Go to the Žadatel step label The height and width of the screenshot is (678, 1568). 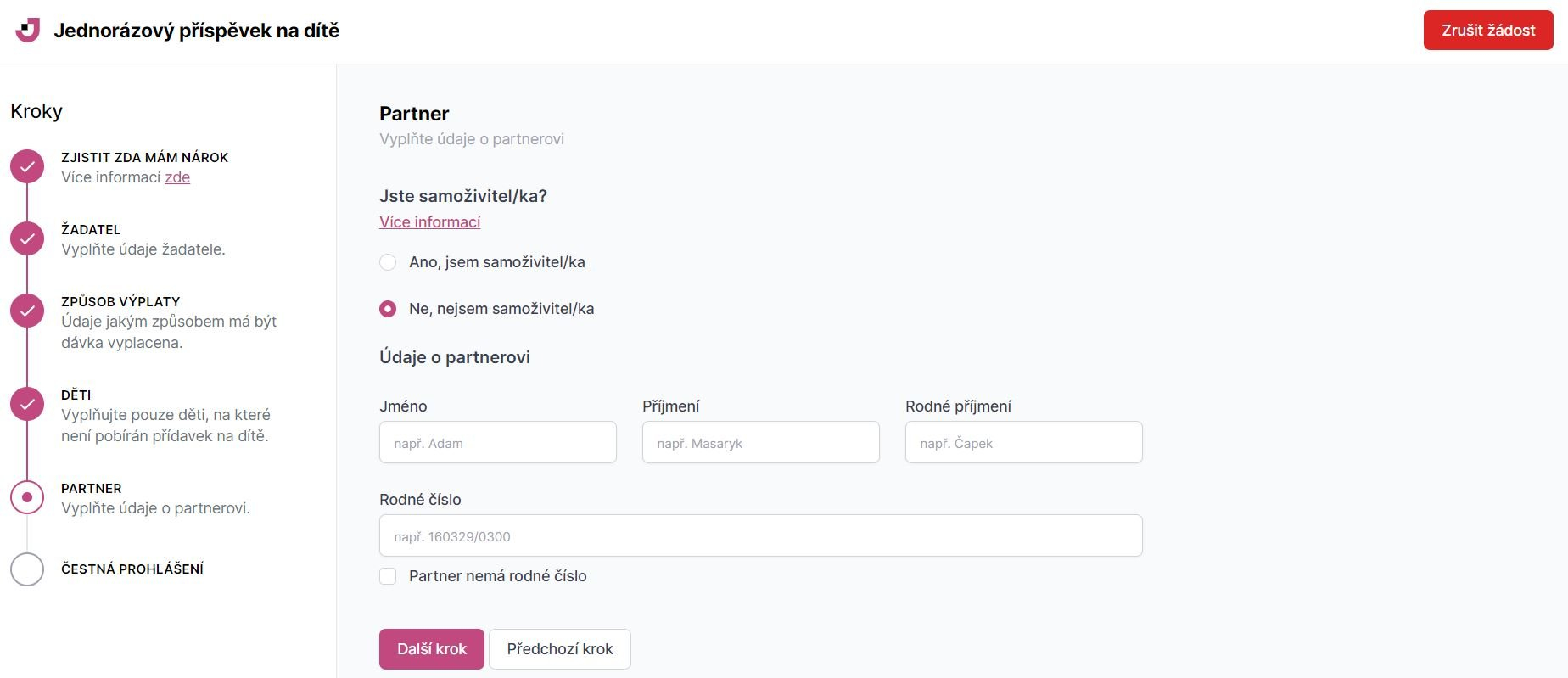click(x=91, y=230)
